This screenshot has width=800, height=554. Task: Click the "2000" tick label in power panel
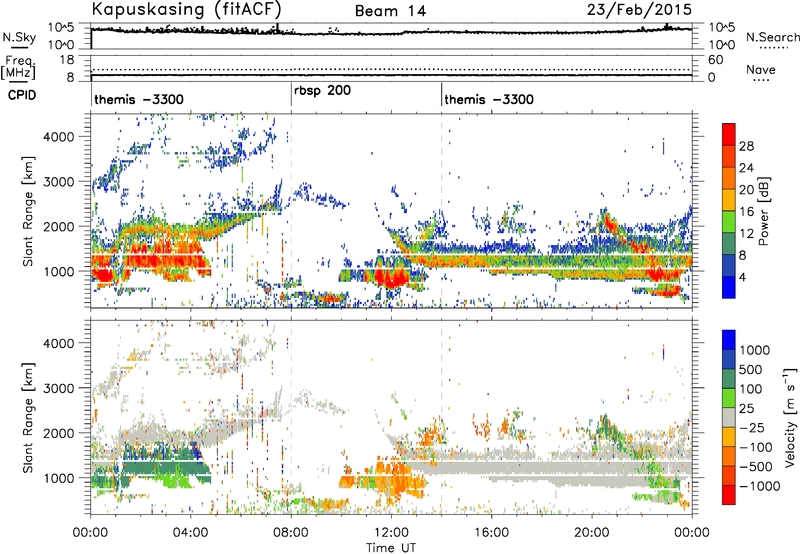click(x=59, y=226)
